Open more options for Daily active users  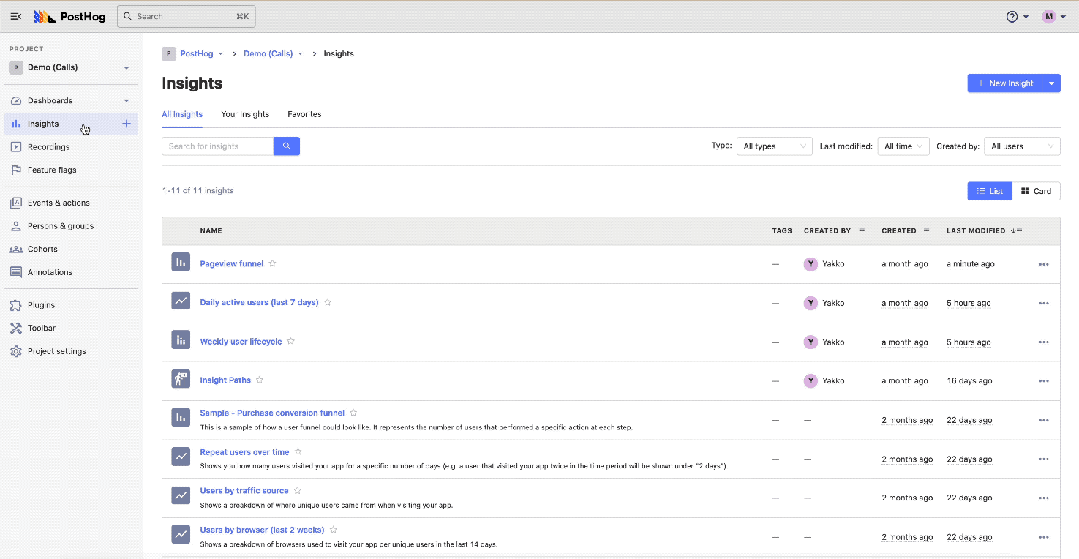(x=1043, y=303)
